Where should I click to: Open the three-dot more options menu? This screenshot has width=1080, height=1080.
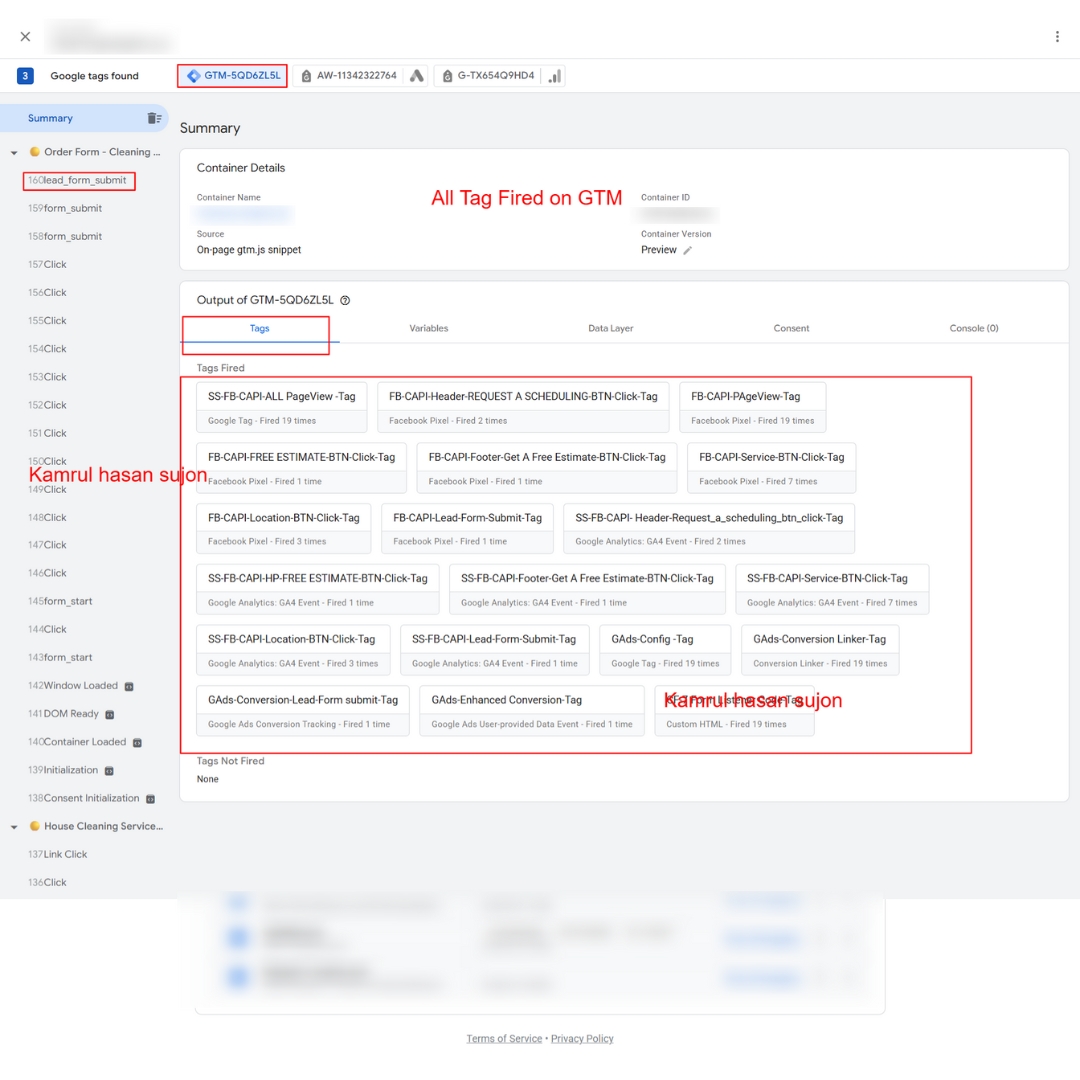(1057, 37)
